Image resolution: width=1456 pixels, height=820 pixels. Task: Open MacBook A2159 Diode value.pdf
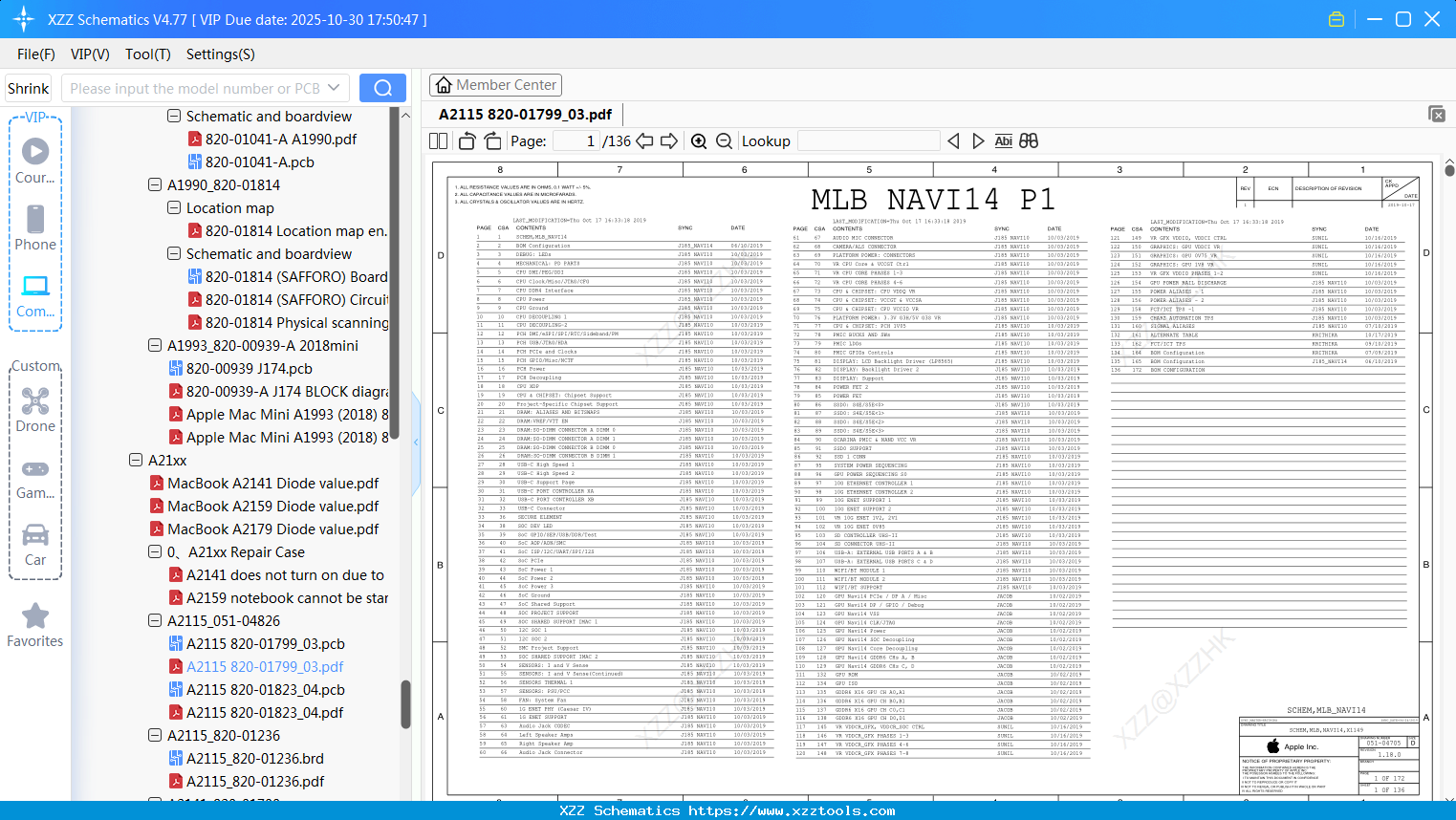tap(265, 507)
